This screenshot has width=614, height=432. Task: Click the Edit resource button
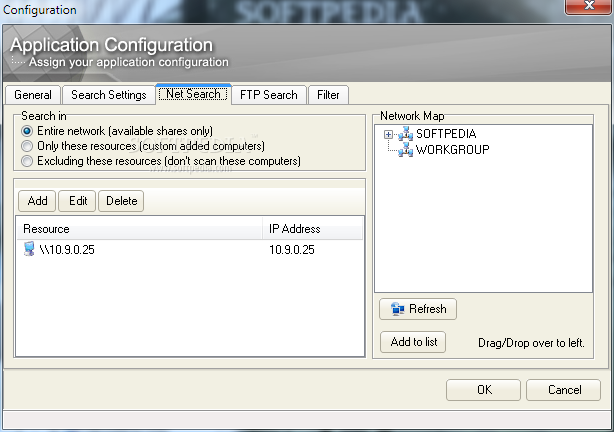(78, 201)
